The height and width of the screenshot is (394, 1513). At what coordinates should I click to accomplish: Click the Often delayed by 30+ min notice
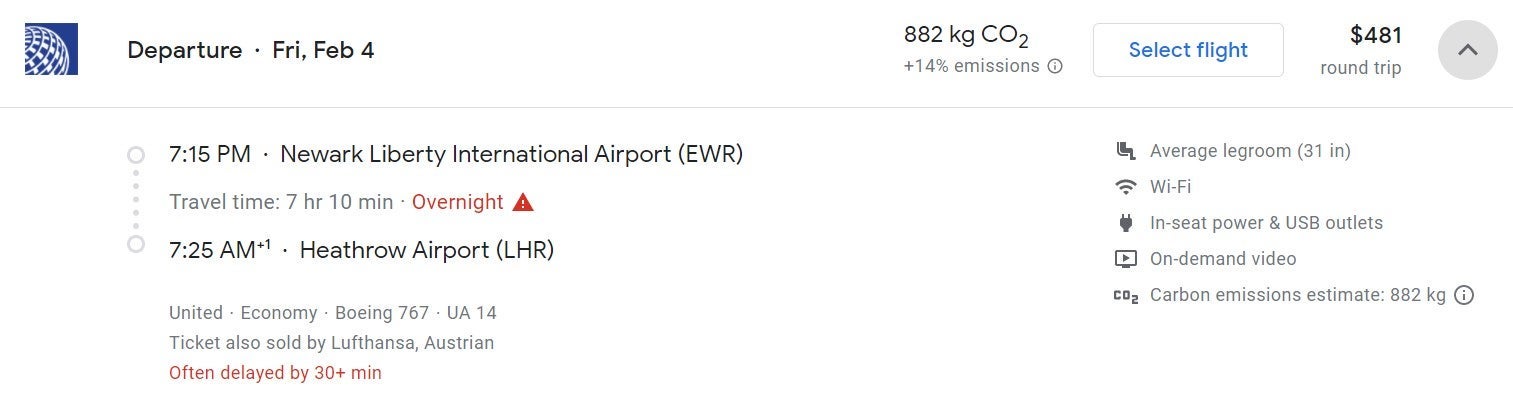[275, 373]
